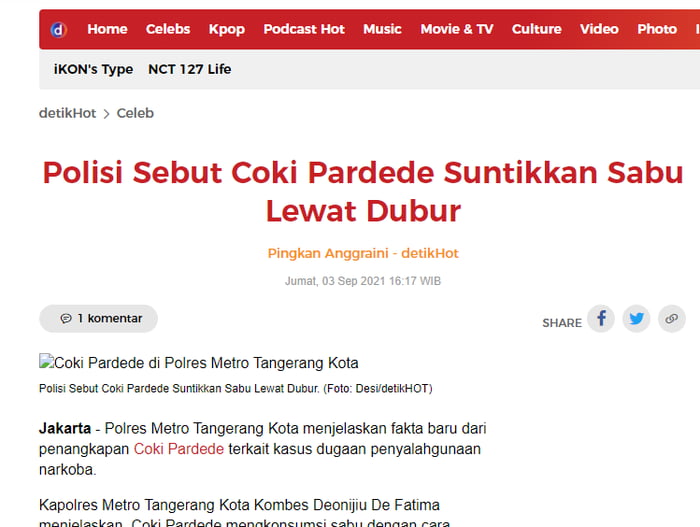Open Celebs menu item

pos(167,29)
